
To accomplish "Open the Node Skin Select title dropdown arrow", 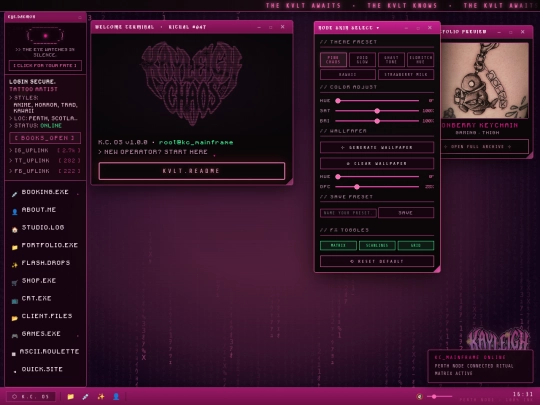I will [x=378, y=28].
